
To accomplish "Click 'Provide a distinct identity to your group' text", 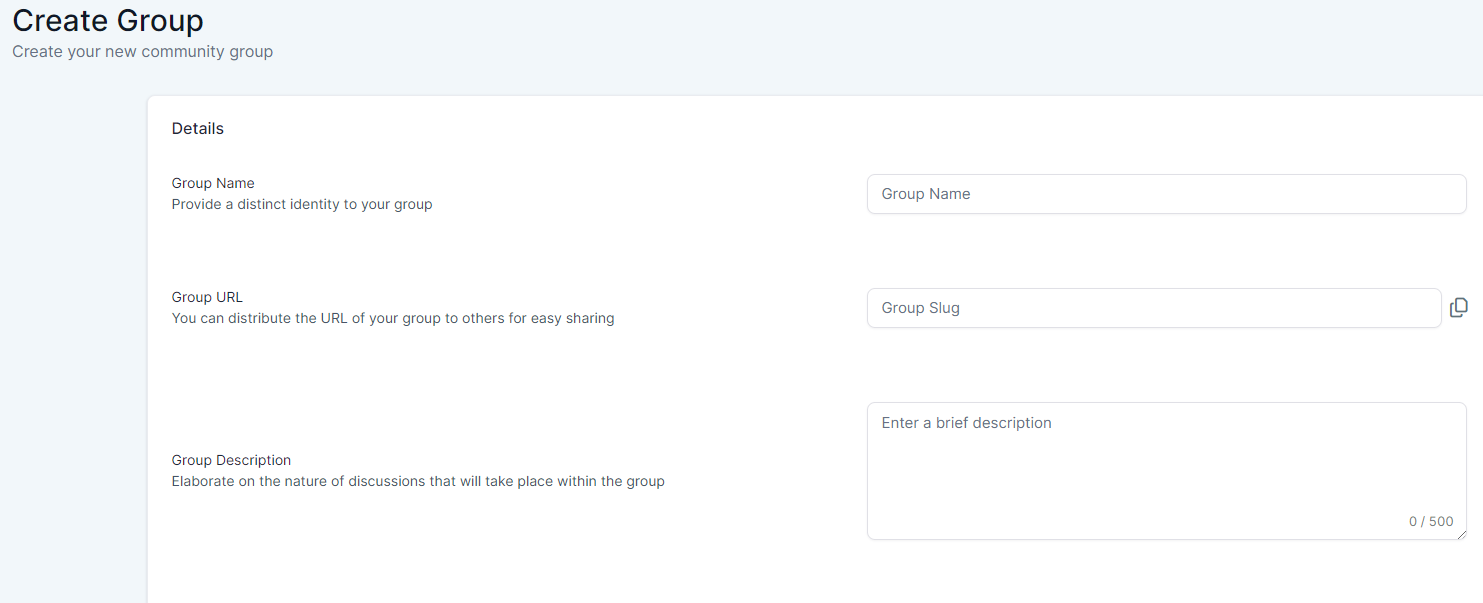I will coord(302,204).
